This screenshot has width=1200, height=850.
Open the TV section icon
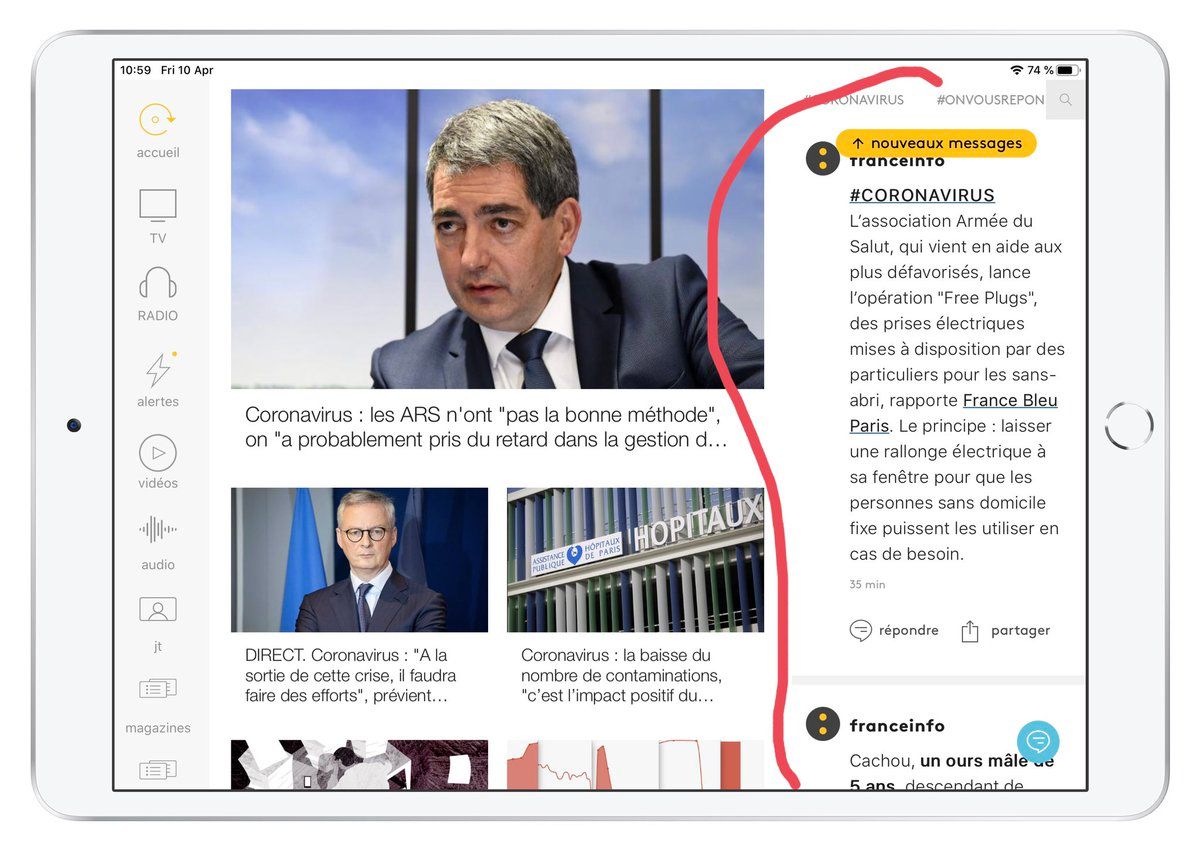158,206
